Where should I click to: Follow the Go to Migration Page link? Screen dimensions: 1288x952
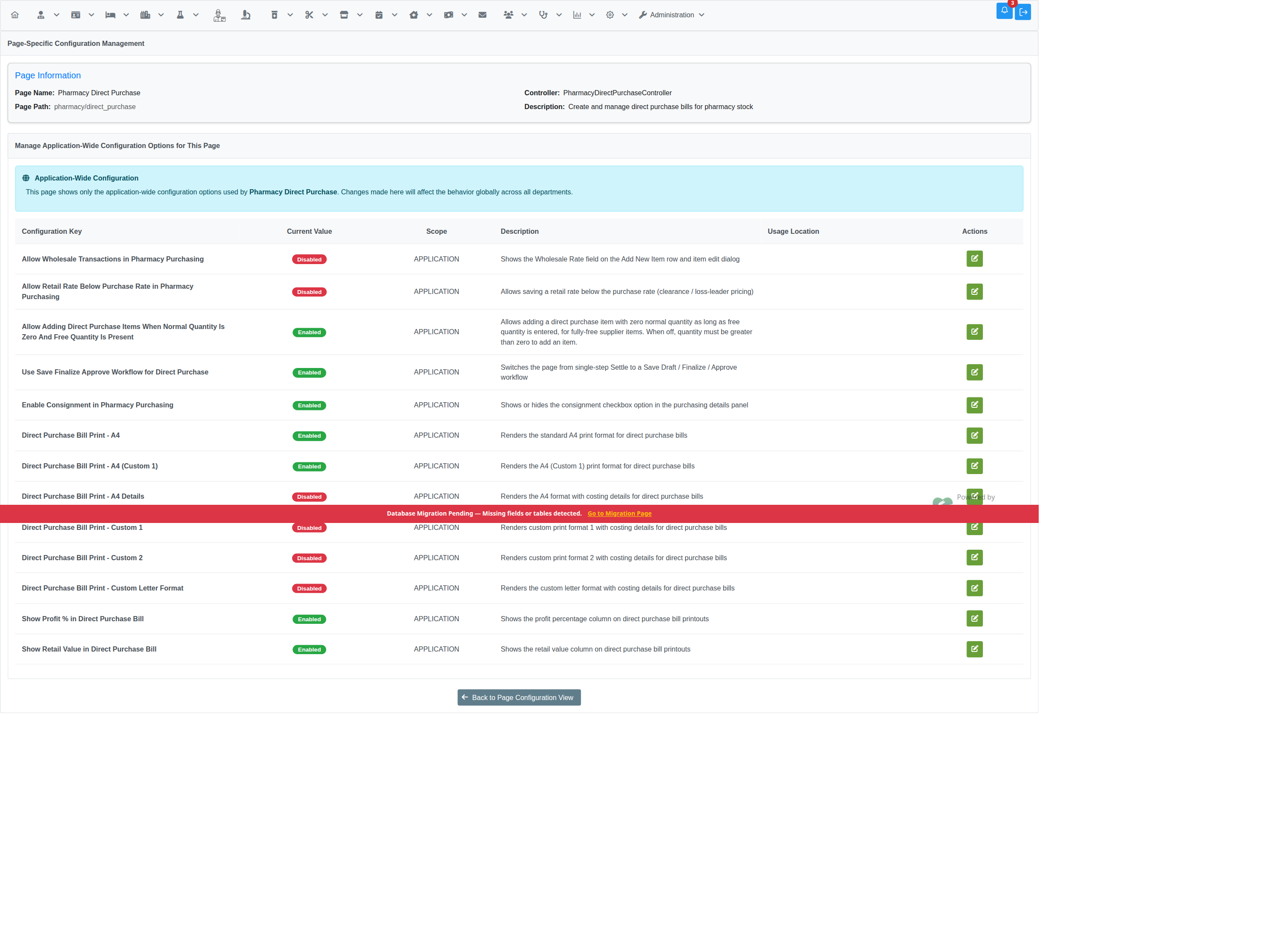tap(619, 514)
